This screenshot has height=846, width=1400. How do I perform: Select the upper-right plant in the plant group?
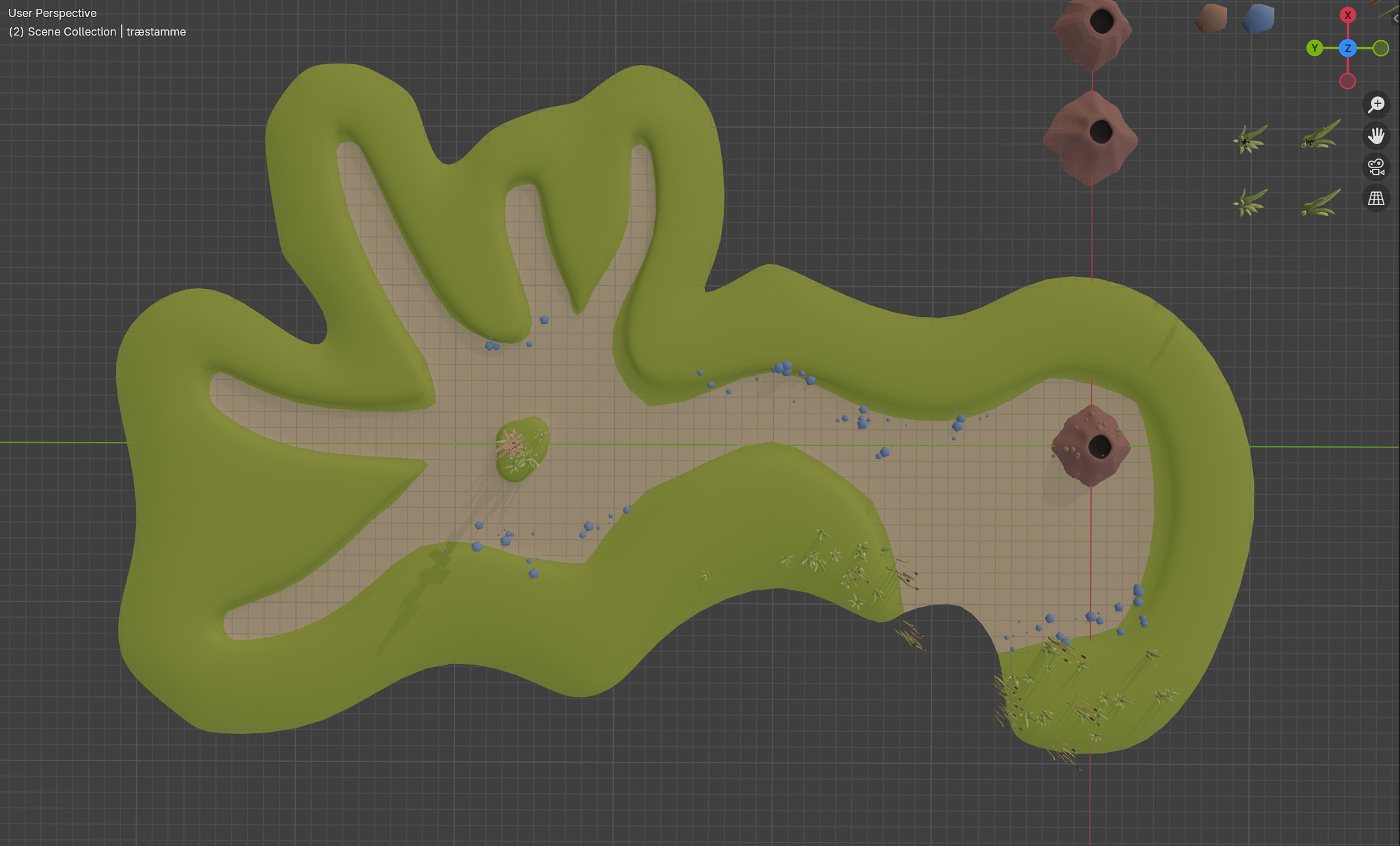tap(1321, 135)
